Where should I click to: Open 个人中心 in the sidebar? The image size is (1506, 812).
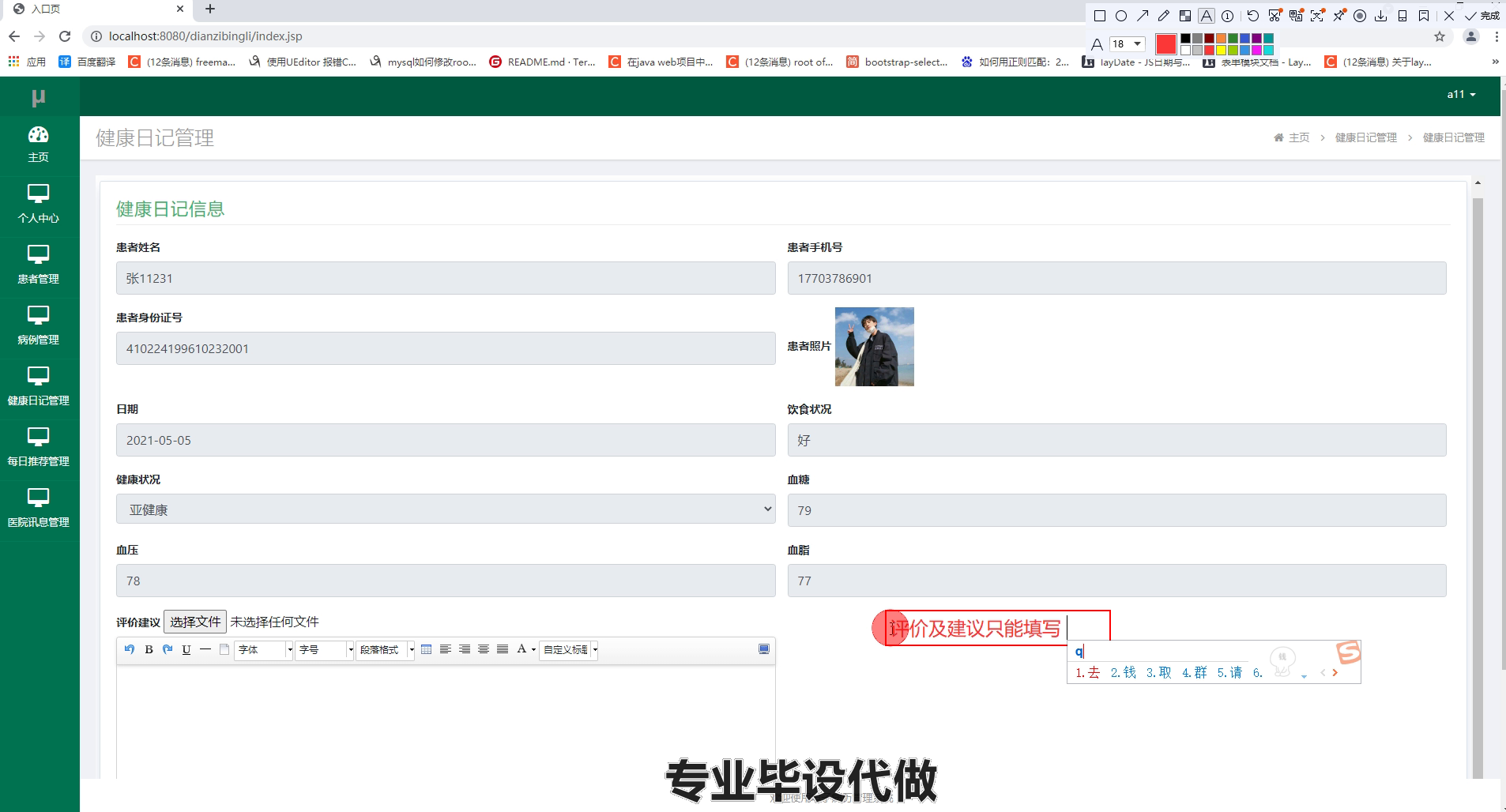point(38,205)
